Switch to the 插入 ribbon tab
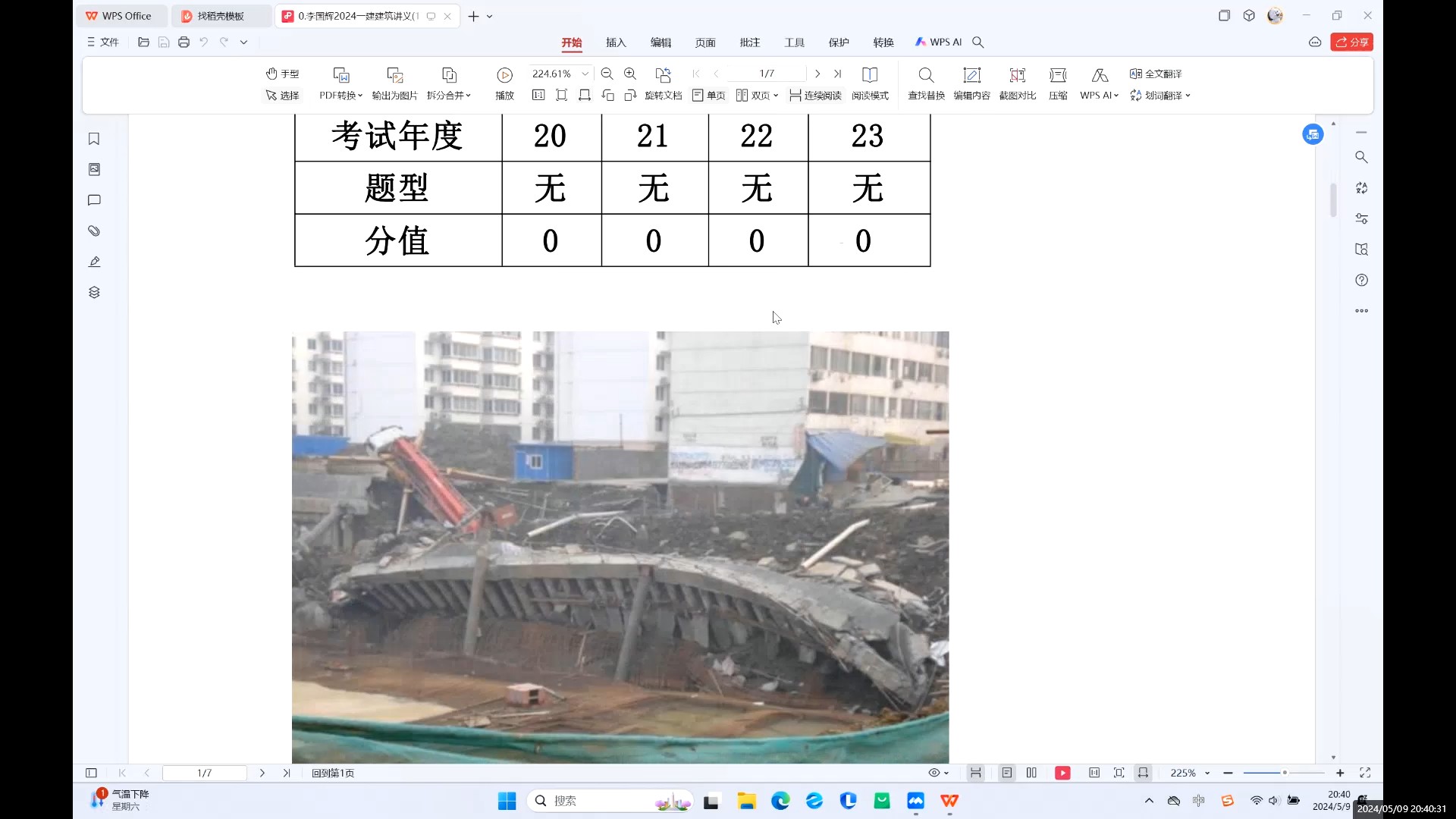Screen dimensions: 1456x819 coord(615,42)
